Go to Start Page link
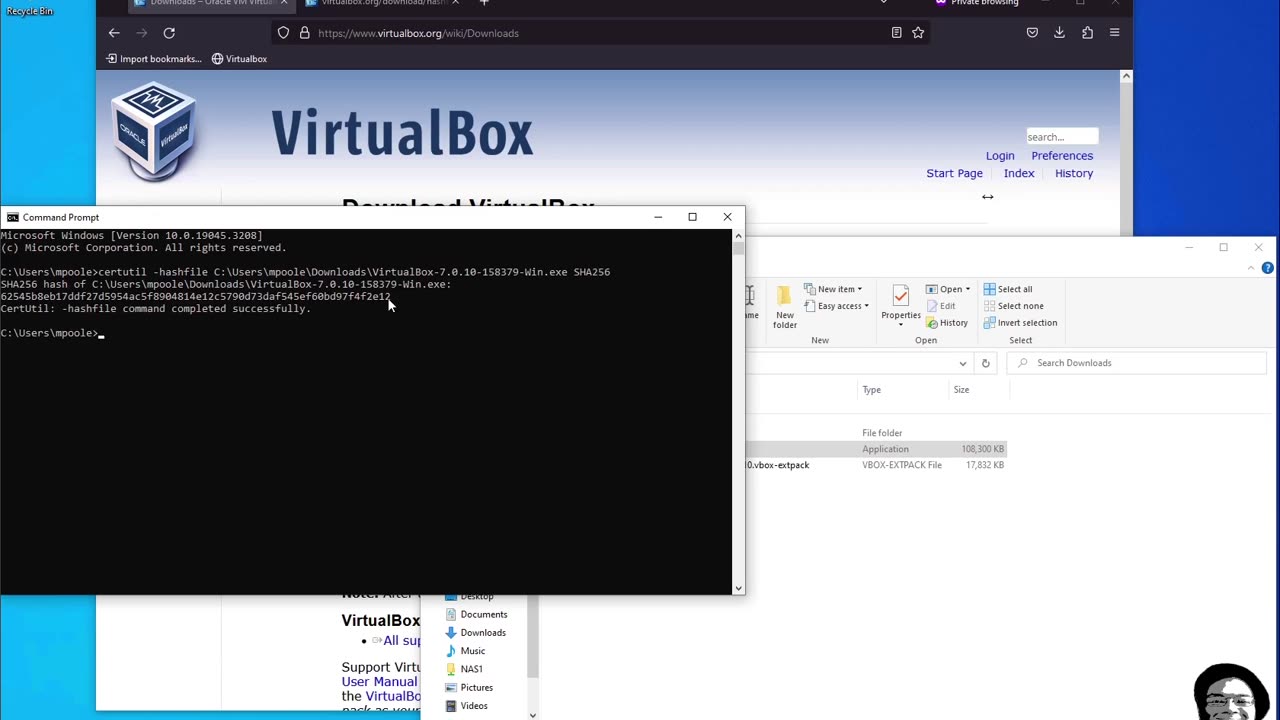The image size is (1280, 720). click(954, 173)
